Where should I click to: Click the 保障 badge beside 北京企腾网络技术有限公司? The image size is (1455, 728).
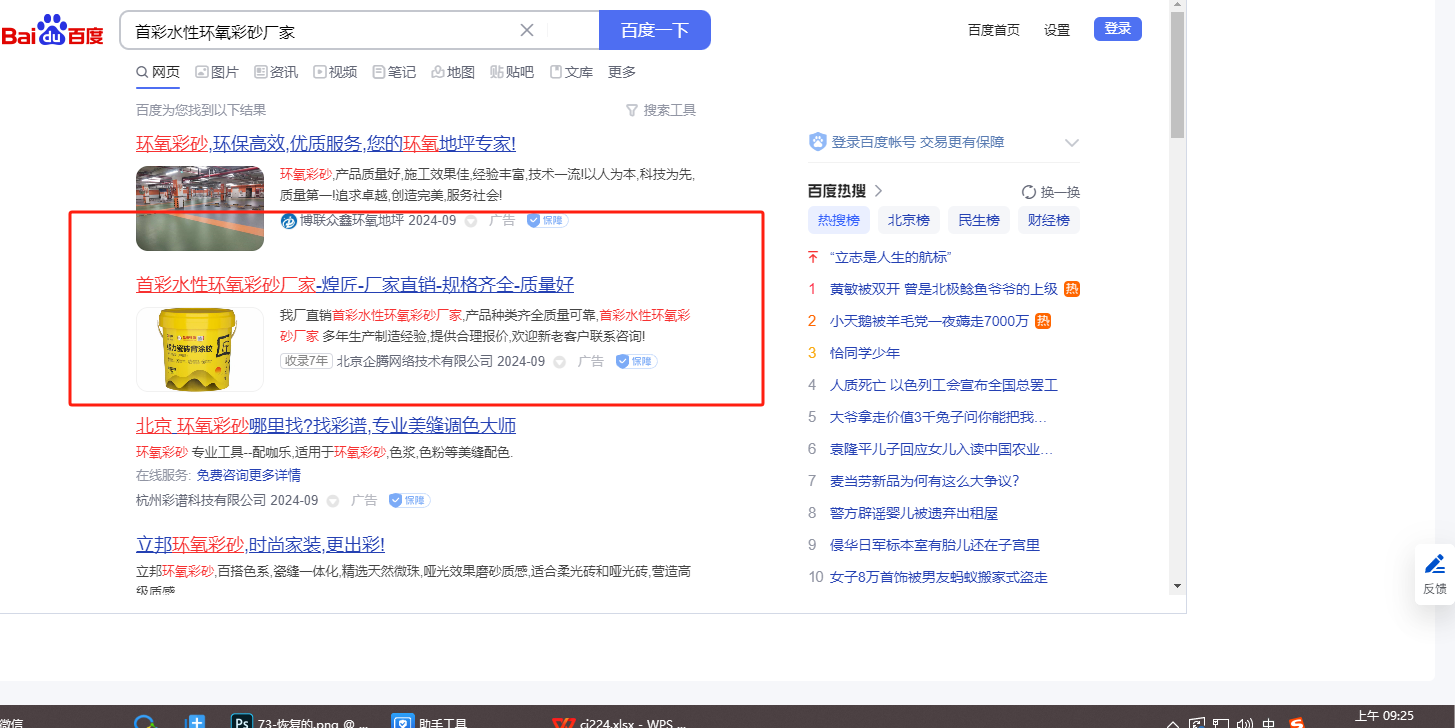coord(636,361)
